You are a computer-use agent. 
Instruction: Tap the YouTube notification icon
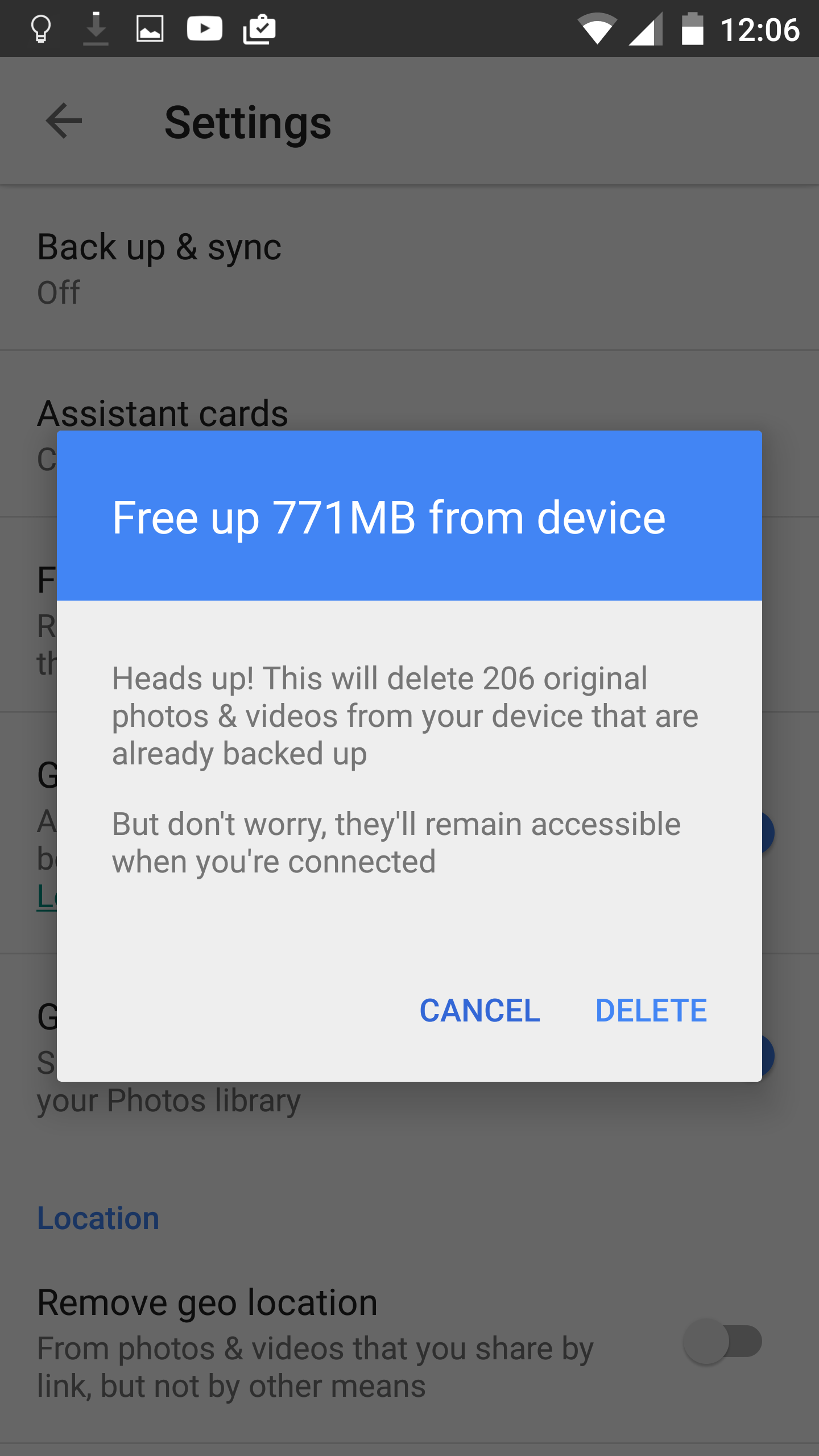[x=205, y=28]
